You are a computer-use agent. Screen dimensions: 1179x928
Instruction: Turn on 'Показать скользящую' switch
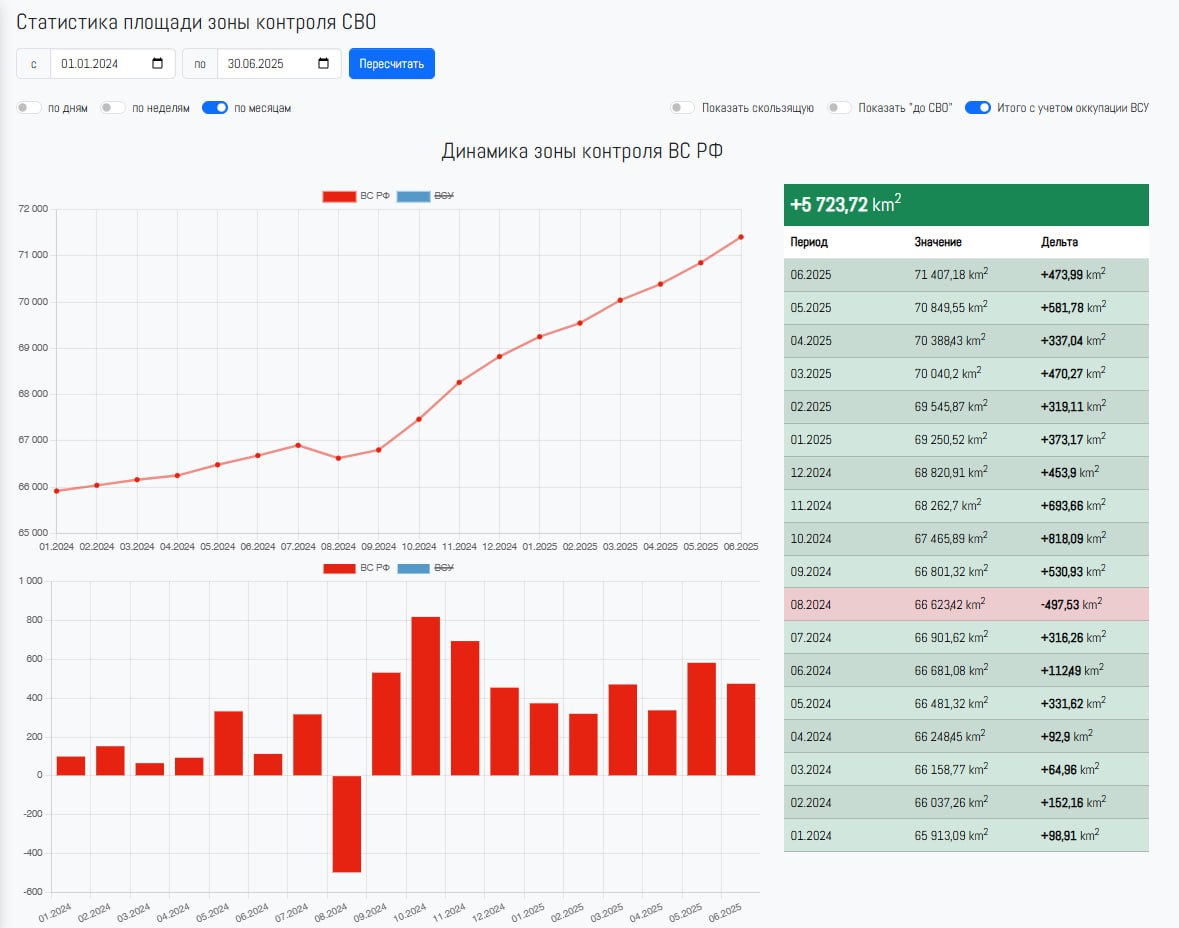point(683,108)
